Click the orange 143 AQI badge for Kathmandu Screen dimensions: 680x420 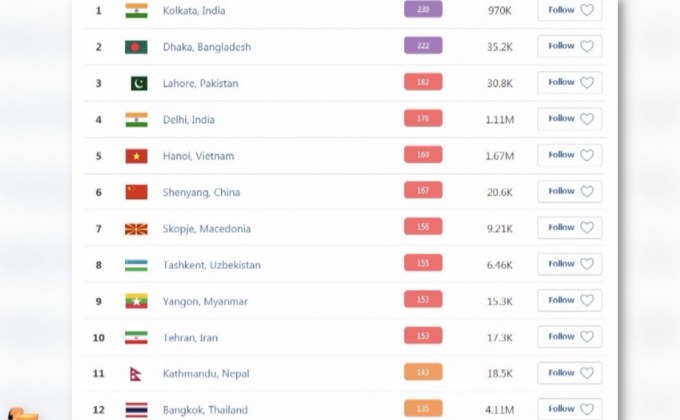[423, 373]
